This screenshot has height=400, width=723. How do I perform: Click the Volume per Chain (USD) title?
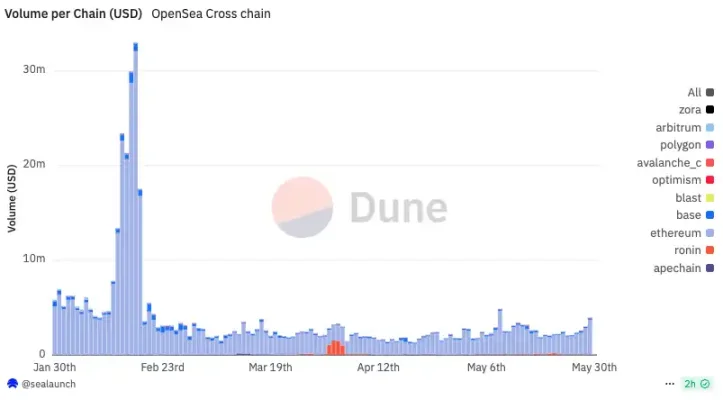[74, 14]
